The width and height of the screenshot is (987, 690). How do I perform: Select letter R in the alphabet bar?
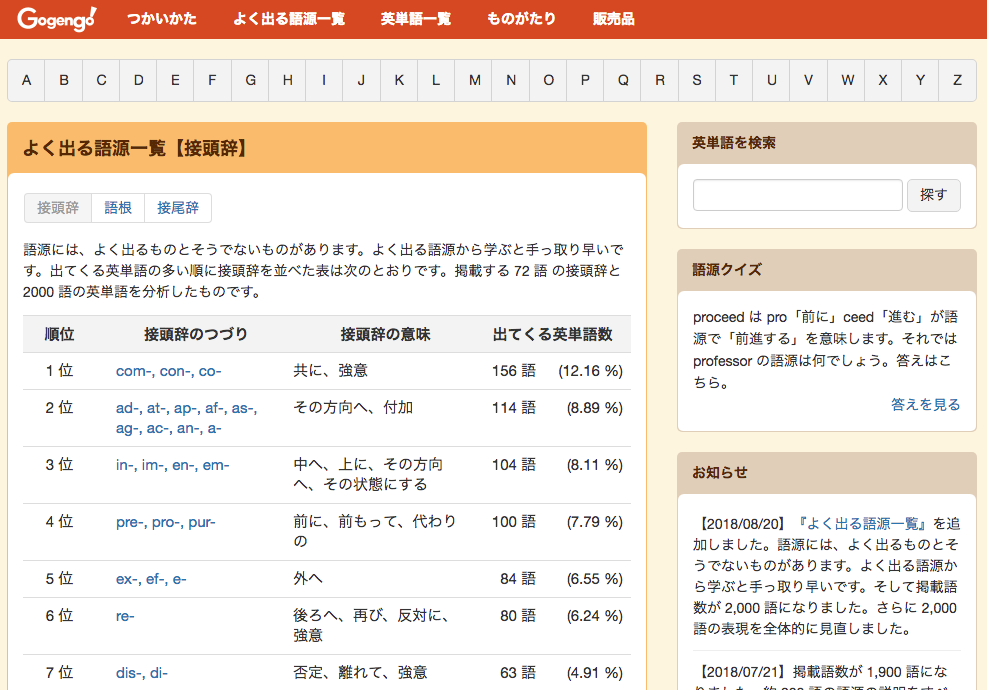point(660,81)
